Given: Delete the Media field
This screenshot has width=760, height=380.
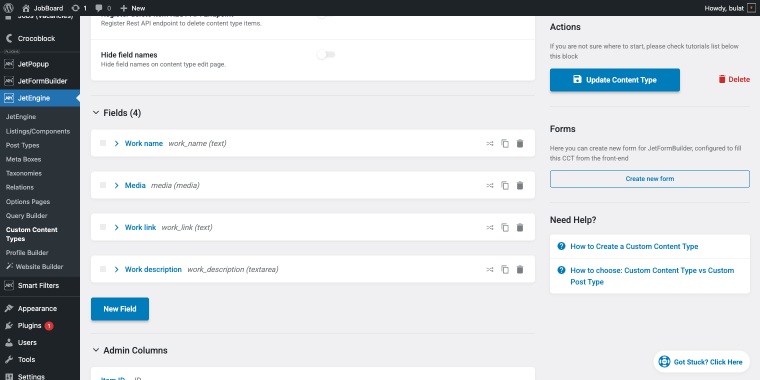Looking at the screenshot, I should 520,185.
